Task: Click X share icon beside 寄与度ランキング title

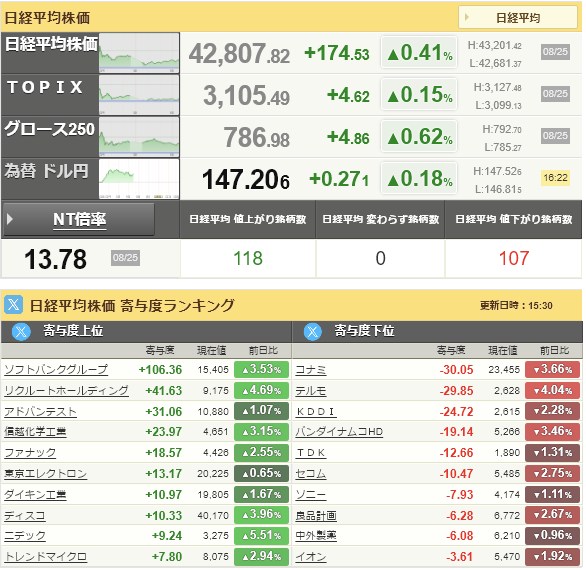Action: 13,305
